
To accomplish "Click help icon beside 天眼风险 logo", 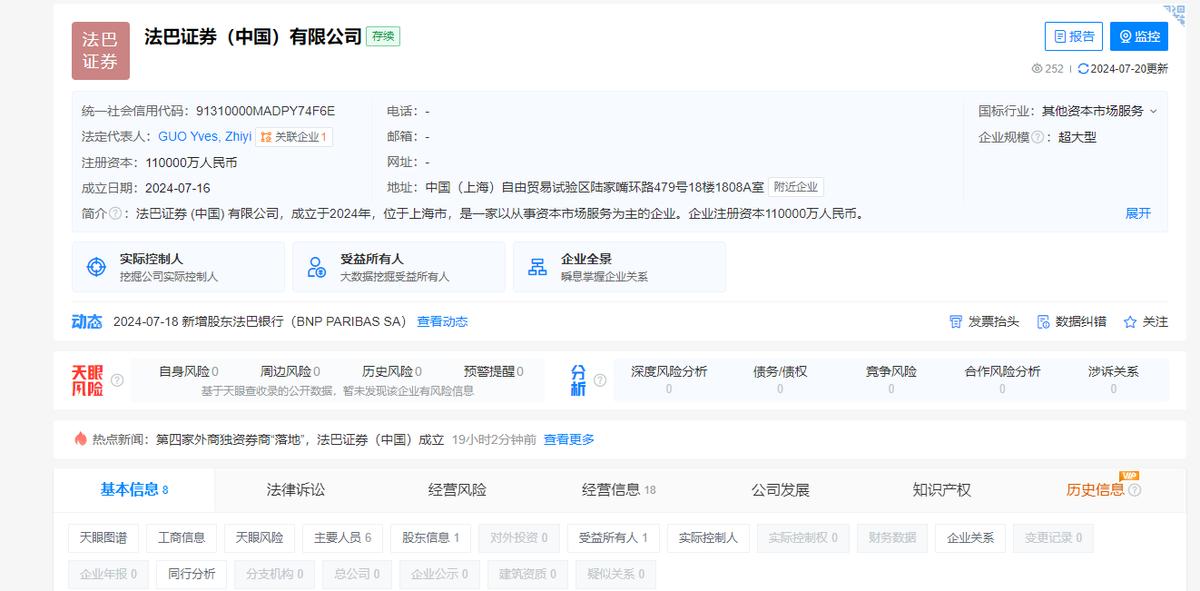I will click(x=117, y=380).
